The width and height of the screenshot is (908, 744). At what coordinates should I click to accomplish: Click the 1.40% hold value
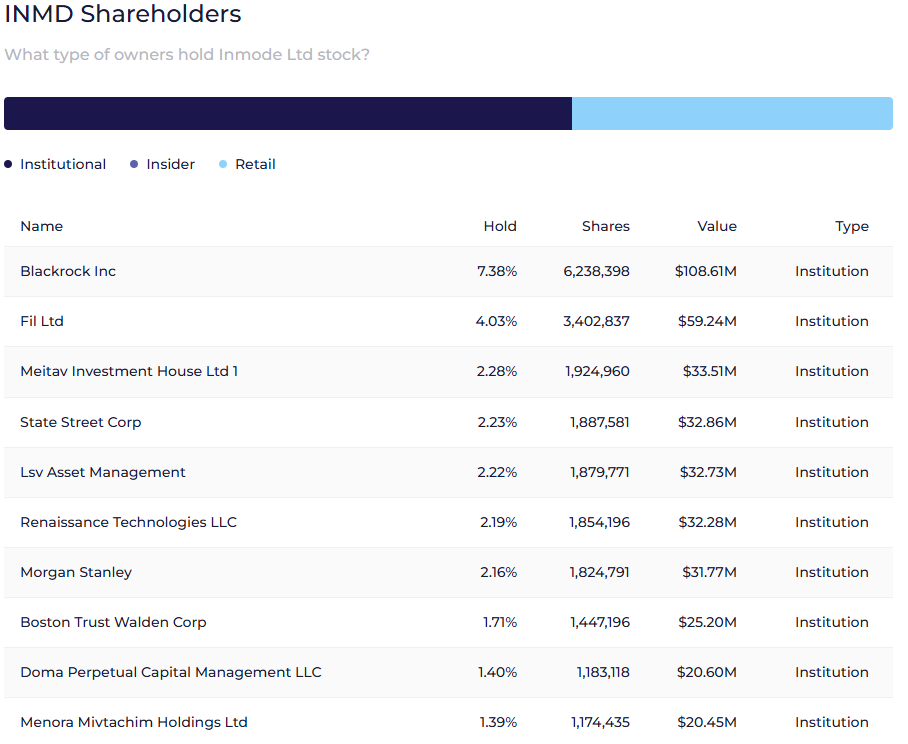coord(497,672)
